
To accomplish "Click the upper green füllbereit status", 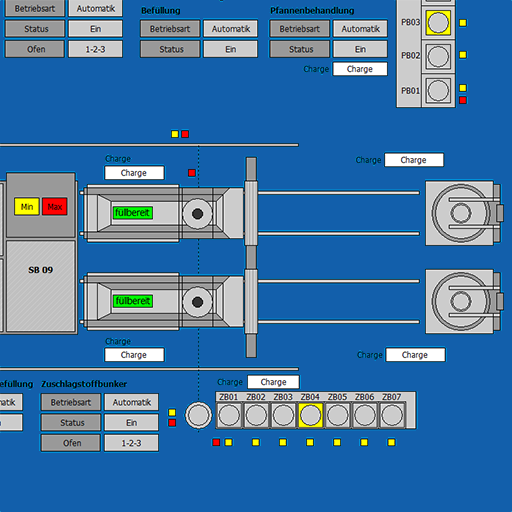I will [x=133, y=213].
